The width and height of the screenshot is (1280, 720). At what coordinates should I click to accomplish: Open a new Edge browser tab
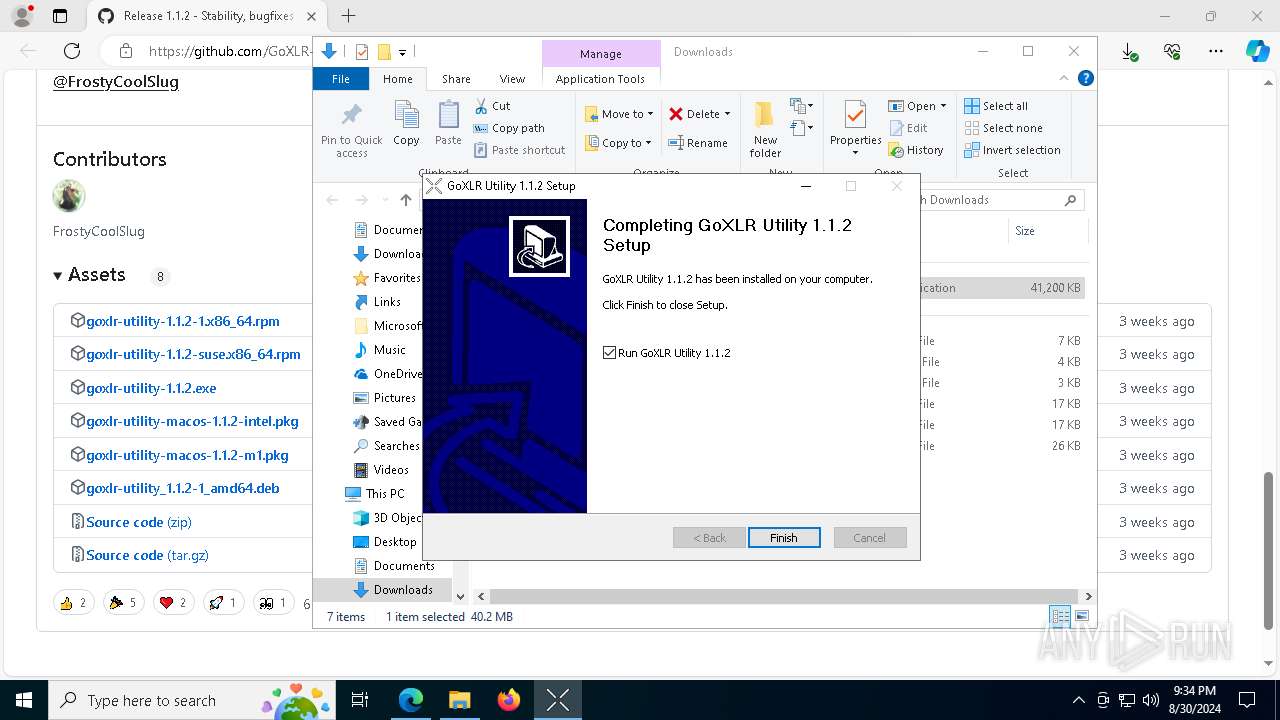pyautogui.click(x=348, y=16)
